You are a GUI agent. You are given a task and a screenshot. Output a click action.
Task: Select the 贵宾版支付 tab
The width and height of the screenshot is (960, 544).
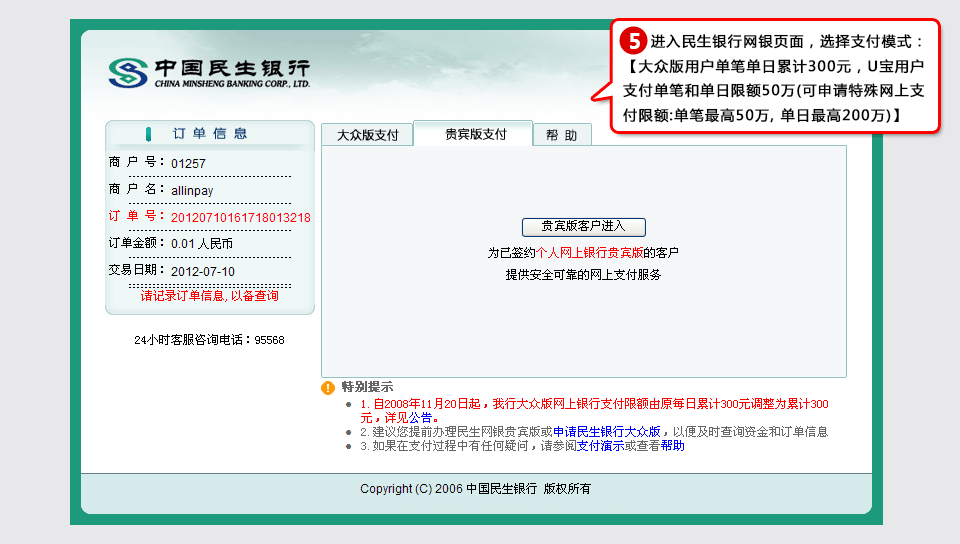(475, 134)
